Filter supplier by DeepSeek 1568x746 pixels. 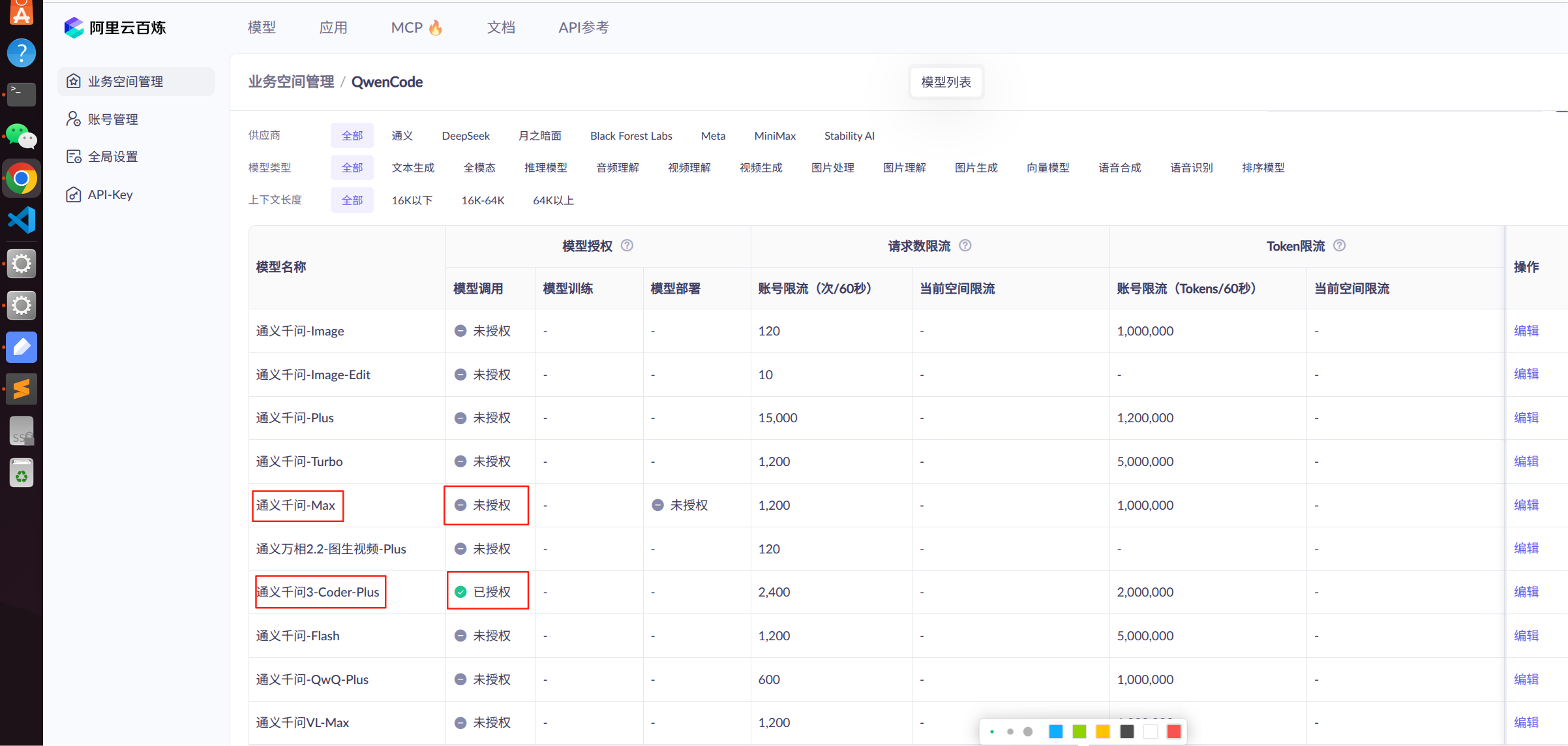pyautogui.click(x=466, y=136)
